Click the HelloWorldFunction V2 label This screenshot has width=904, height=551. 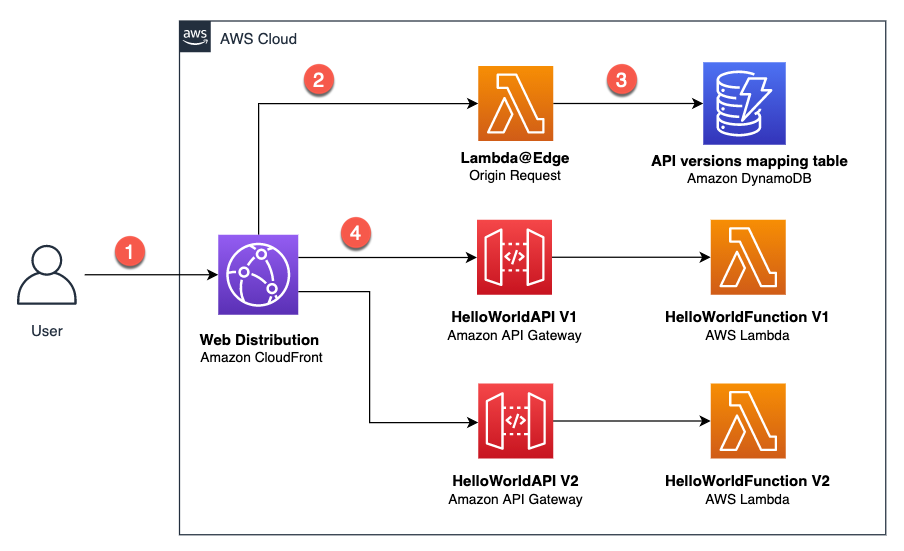point(747,481)
